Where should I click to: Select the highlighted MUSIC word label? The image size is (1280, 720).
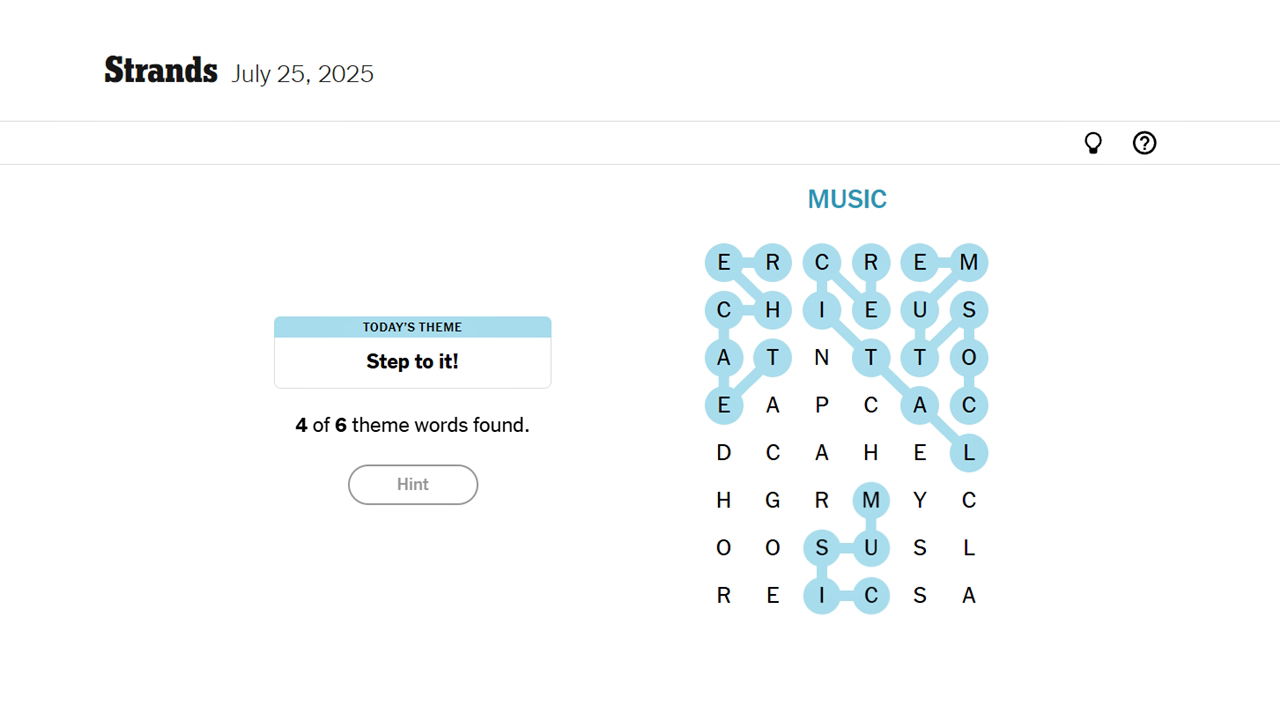point(847,198)
